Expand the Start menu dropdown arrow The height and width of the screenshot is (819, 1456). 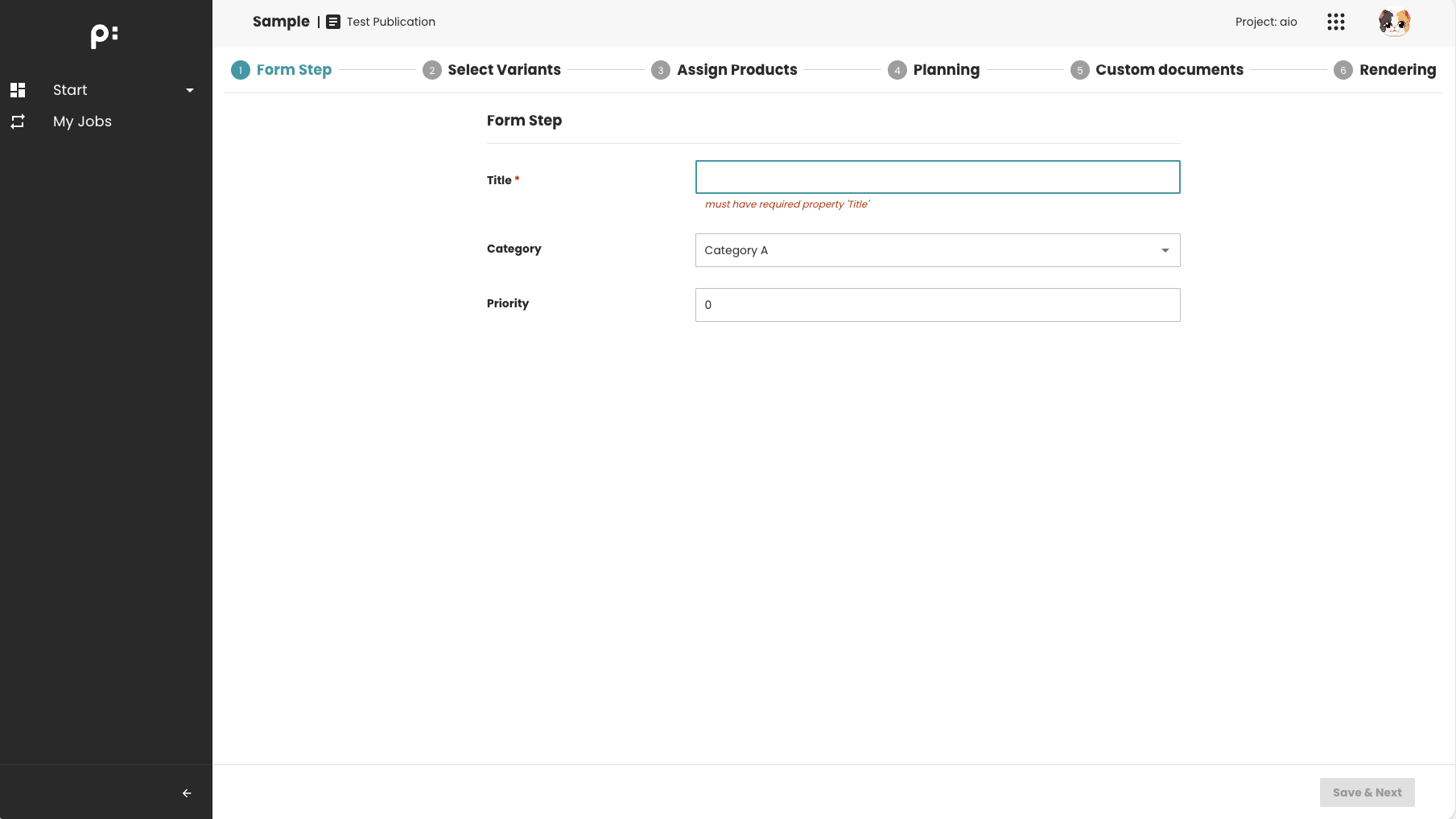tap(190, 90)
